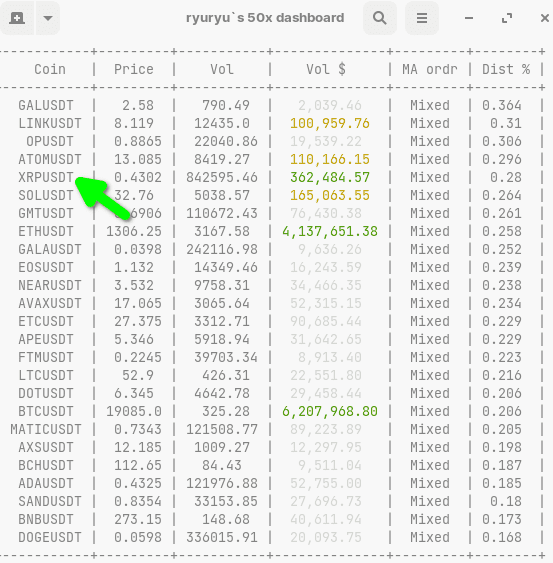Open the terminal search

click(380, 18)
